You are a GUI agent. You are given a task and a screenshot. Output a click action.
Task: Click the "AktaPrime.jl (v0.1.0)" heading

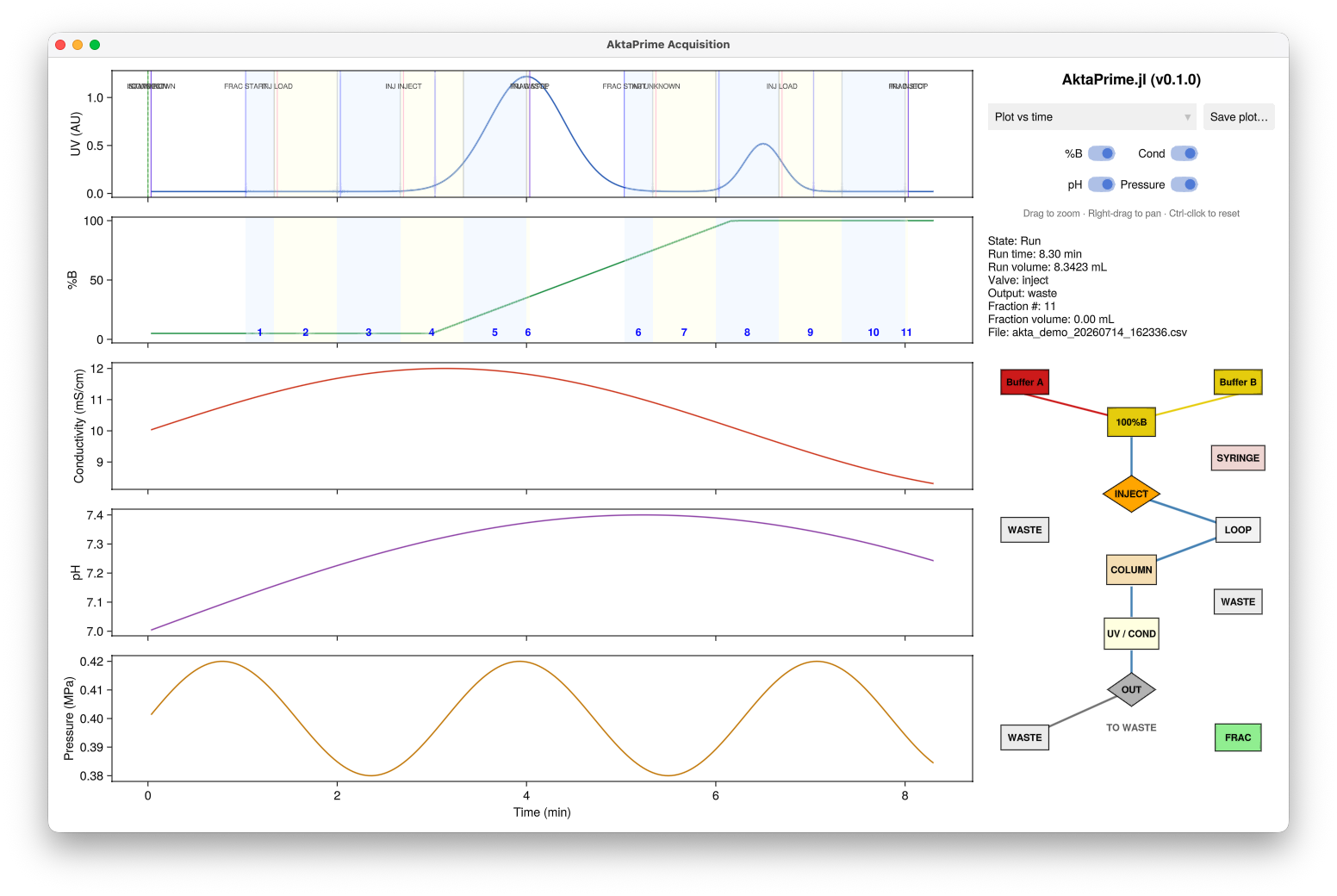(1131, 79)
